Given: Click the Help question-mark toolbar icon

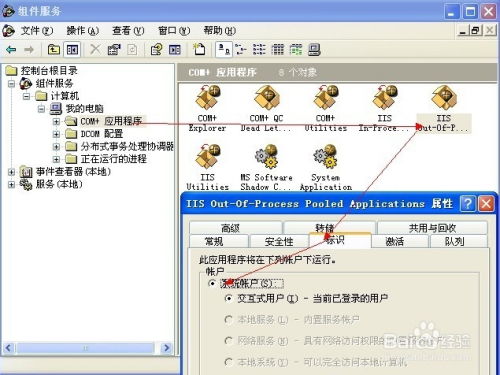Looking at the screenshot, I should tap(156, 50).
